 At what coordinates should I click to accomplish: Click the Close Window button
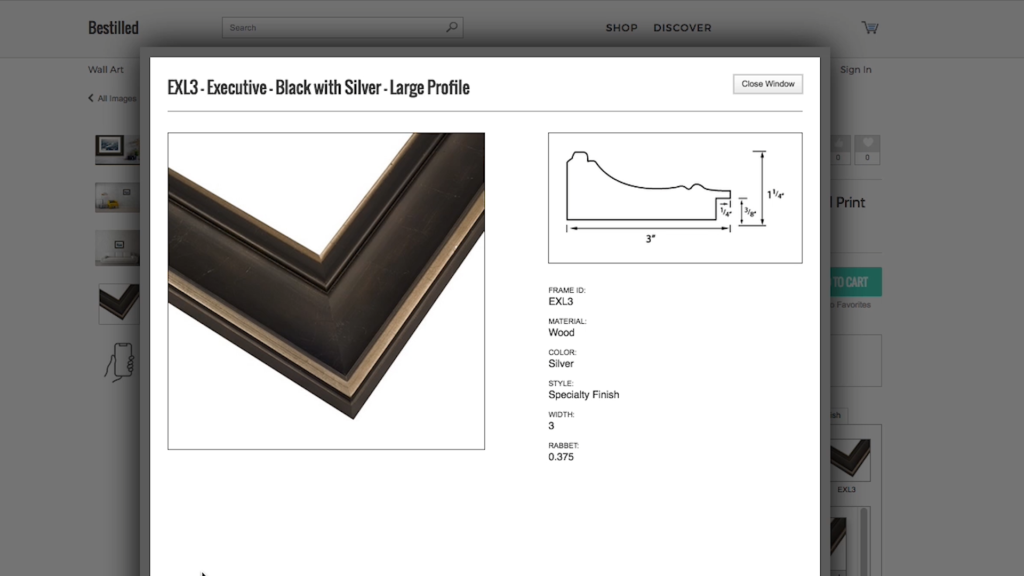point(767,84)
